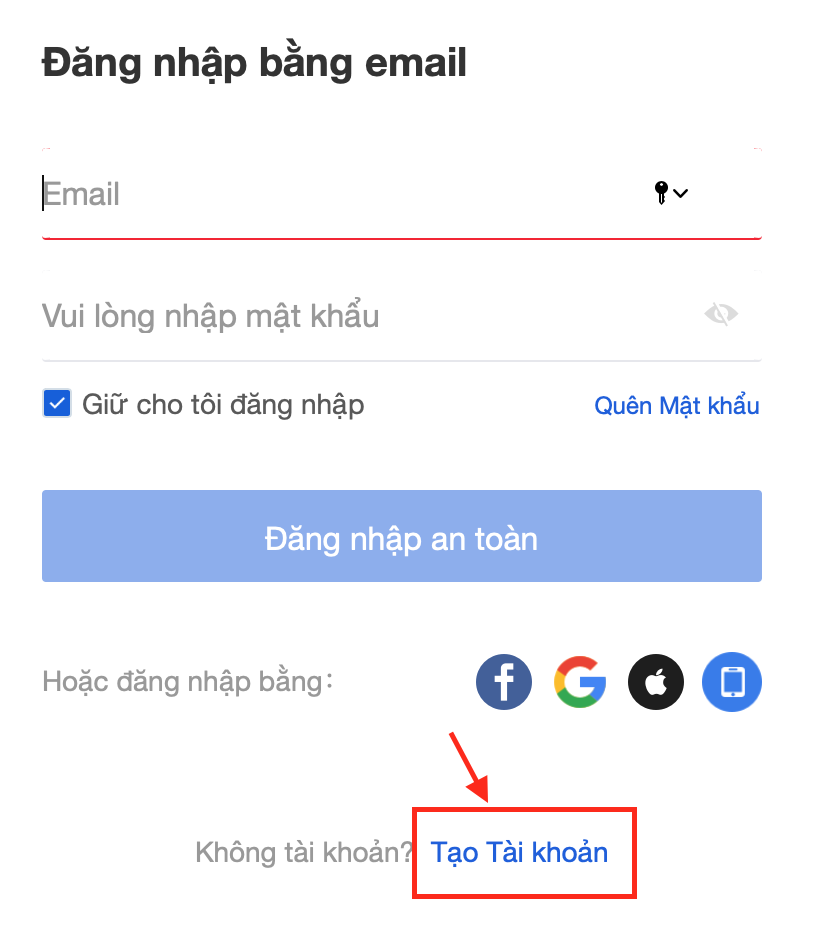
Task: Click the red underline below the Email field
Action: click(402, 238)
